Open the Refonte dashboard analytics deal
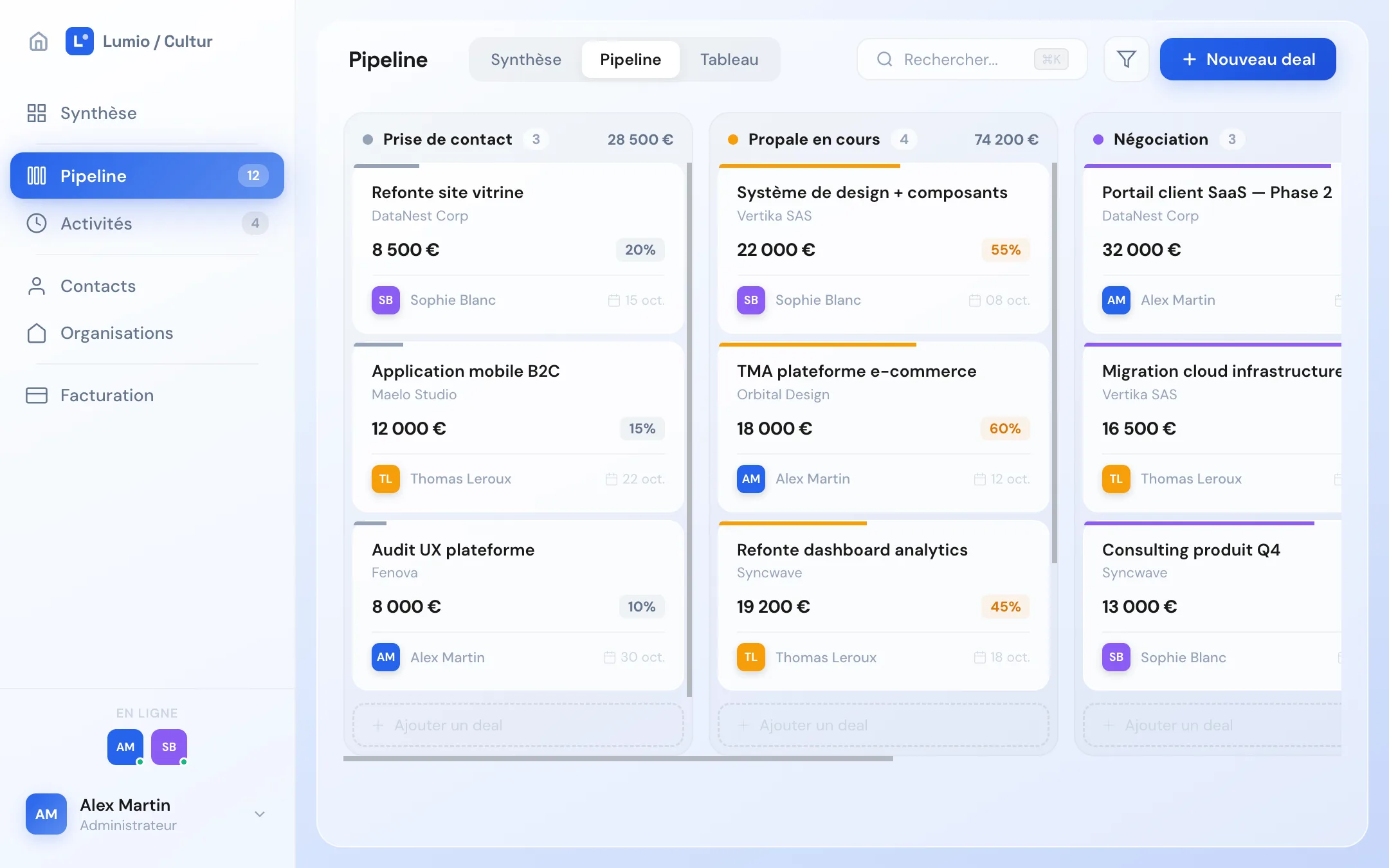1389x868 pixels. point(883,606)
